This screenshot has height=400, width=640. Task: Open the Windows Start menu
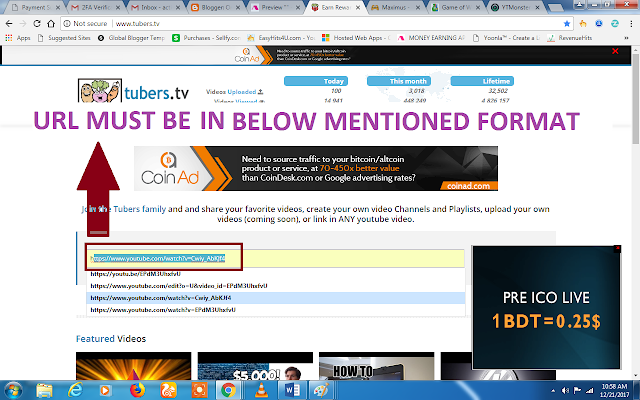tap(13, 391)
